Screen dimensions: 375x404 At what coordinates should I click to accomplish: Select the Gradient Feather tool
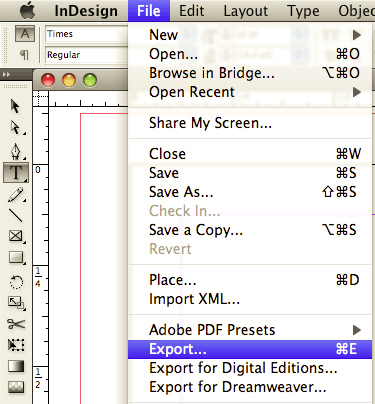[16, 387]
